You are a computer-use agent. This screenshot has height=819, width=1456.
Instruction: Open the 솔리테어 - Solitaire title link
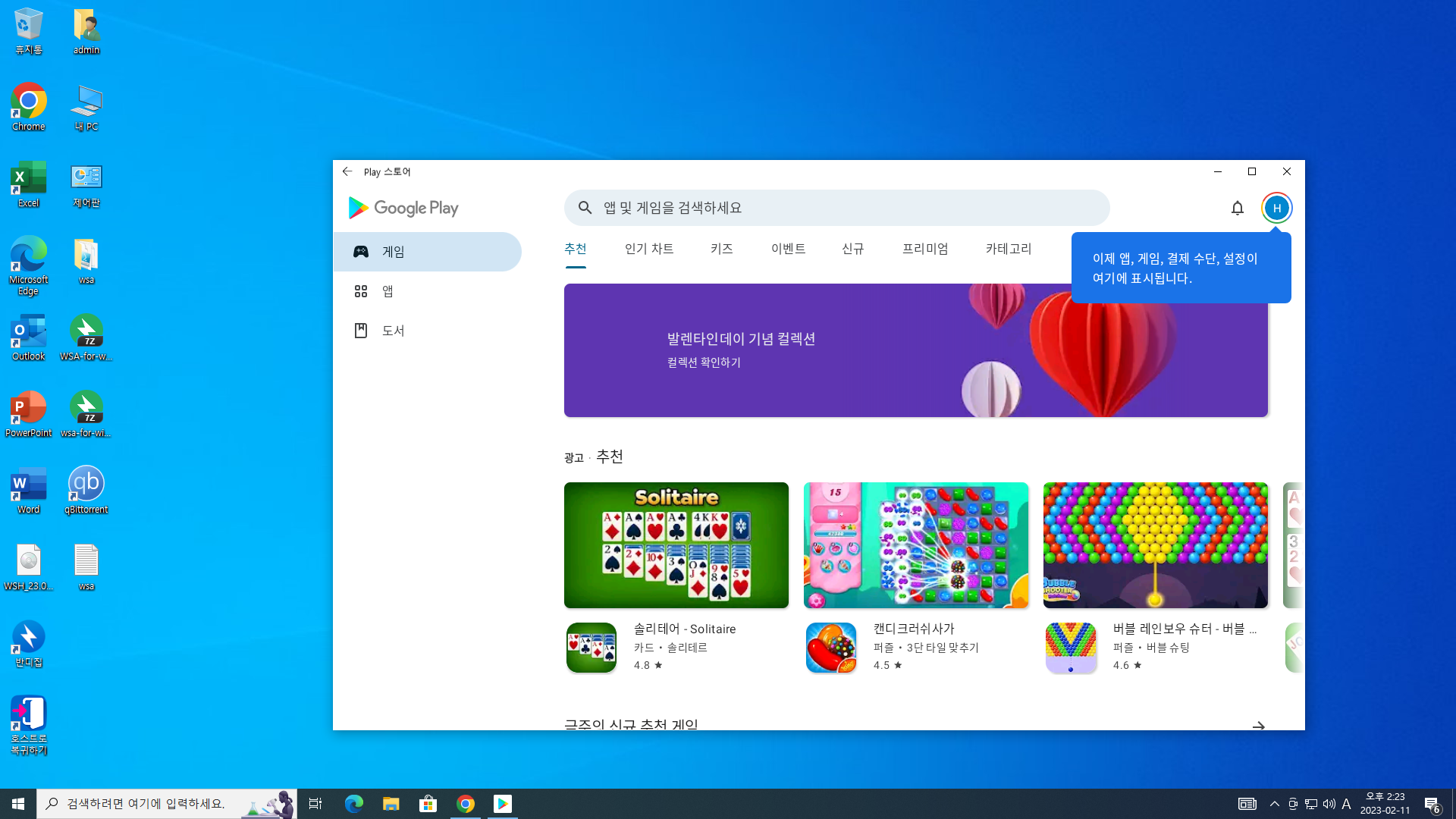point(685,629)
